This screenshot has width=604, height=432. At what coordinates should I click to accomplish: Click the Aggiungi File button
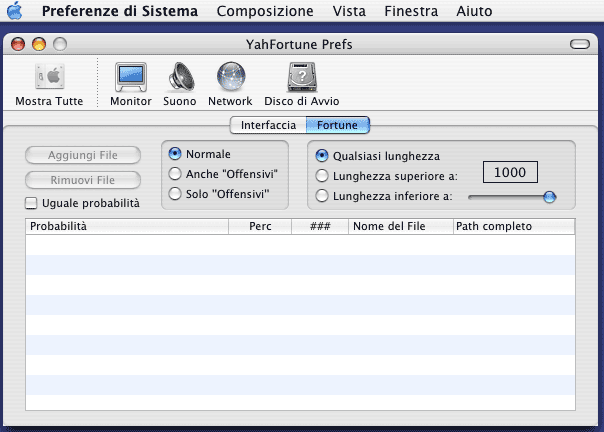(84, 155)
